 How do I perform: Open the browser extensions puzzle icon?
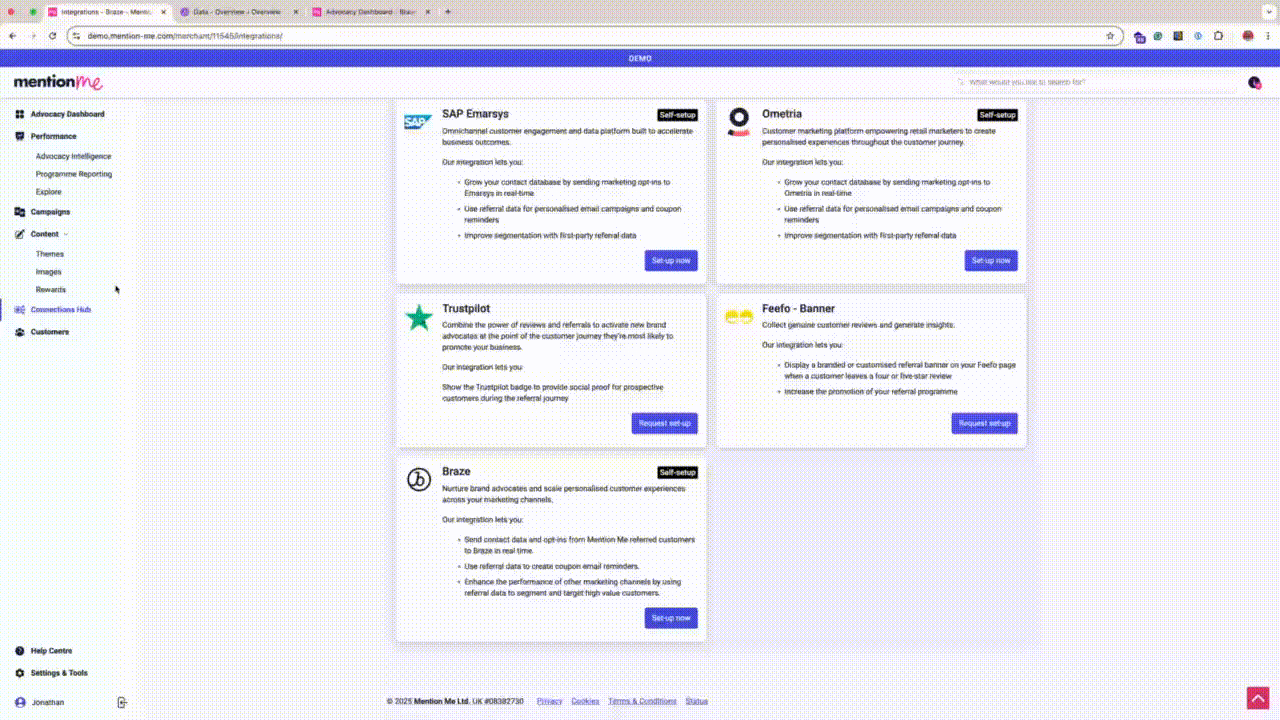pos(1218,36)
